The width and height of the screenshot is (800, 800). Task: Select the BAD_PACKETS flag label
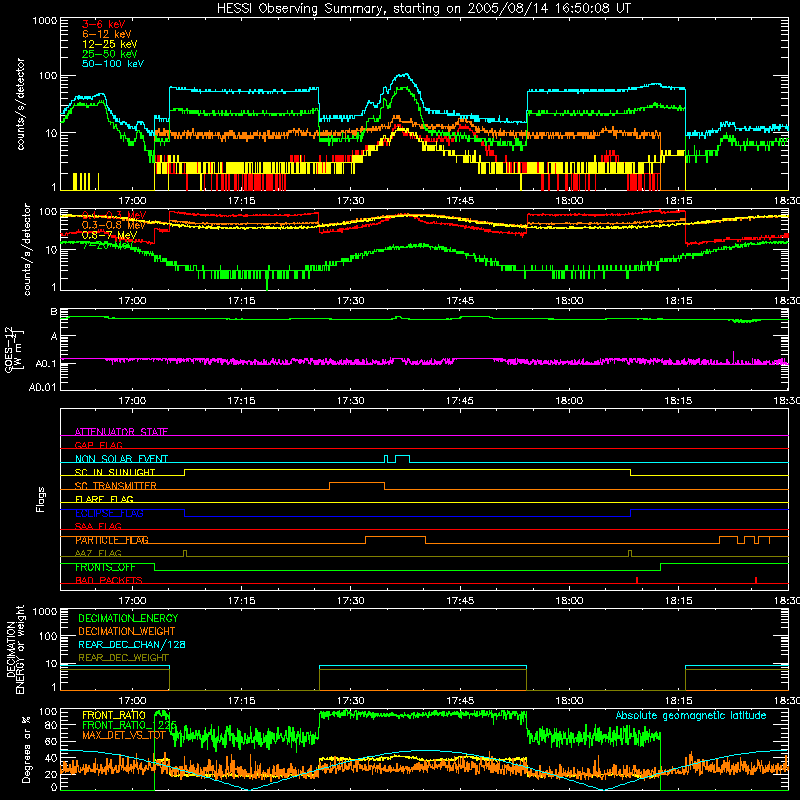click(x=109, y=580)
